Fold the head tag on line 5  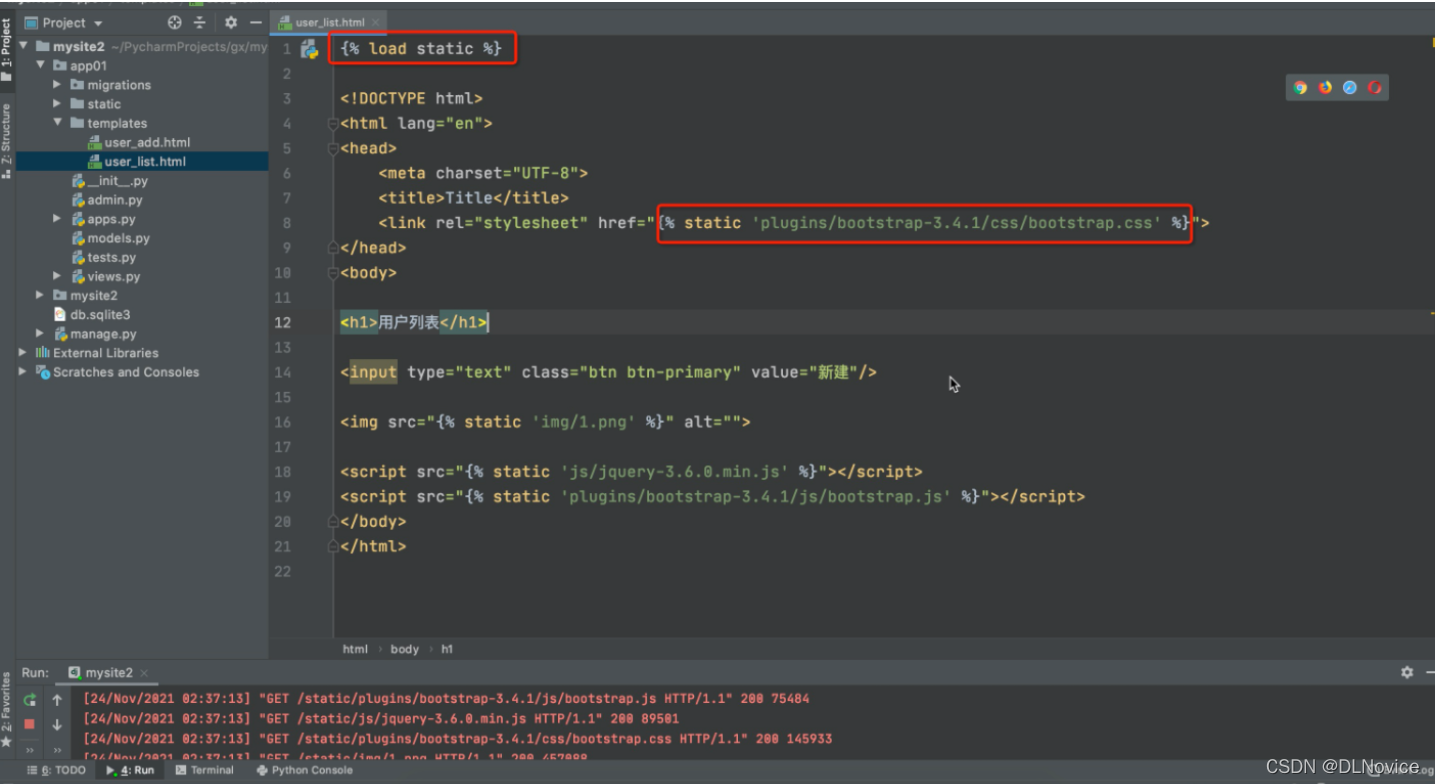point(333,149)
